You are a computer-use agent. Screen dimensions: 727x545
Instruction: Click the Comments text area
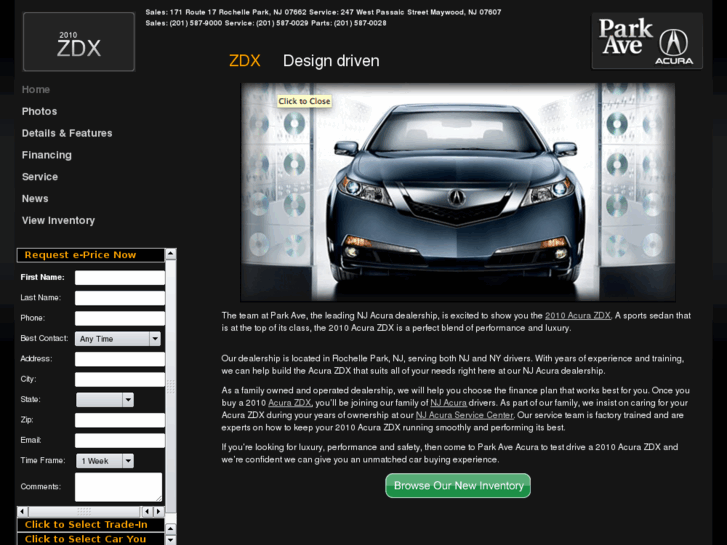coord(119,487)
